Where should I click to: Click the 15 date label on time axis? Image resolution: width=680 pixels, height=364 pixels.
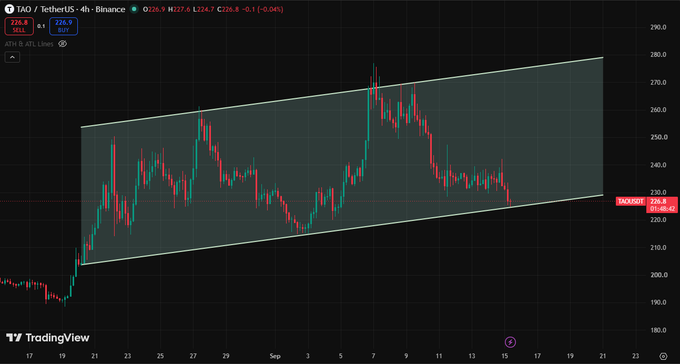pyautogui.click(x=505, y=356)
